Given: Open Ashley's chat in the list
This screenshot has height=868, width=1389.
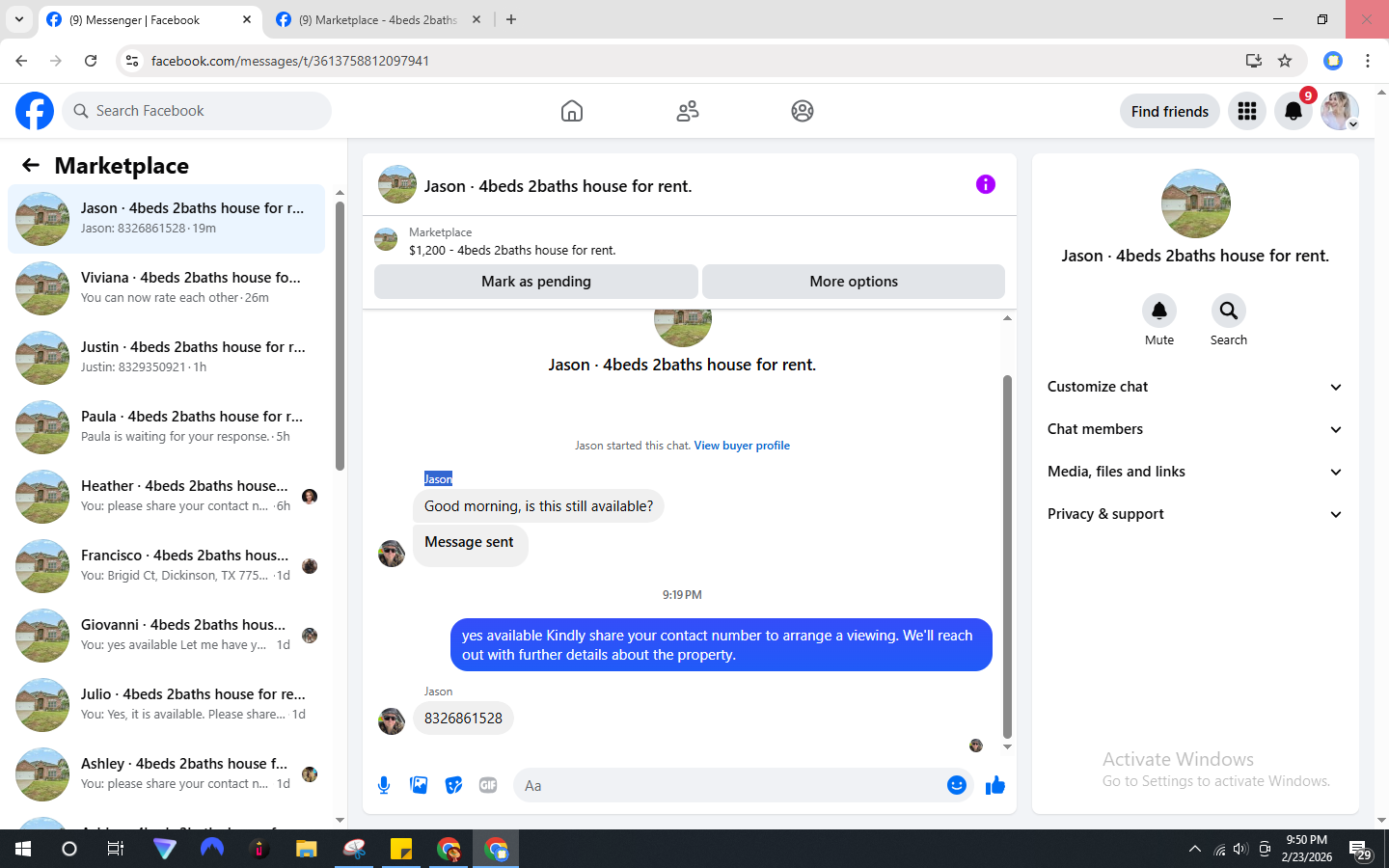Looking at the screenshot, I should pos(166,774).
